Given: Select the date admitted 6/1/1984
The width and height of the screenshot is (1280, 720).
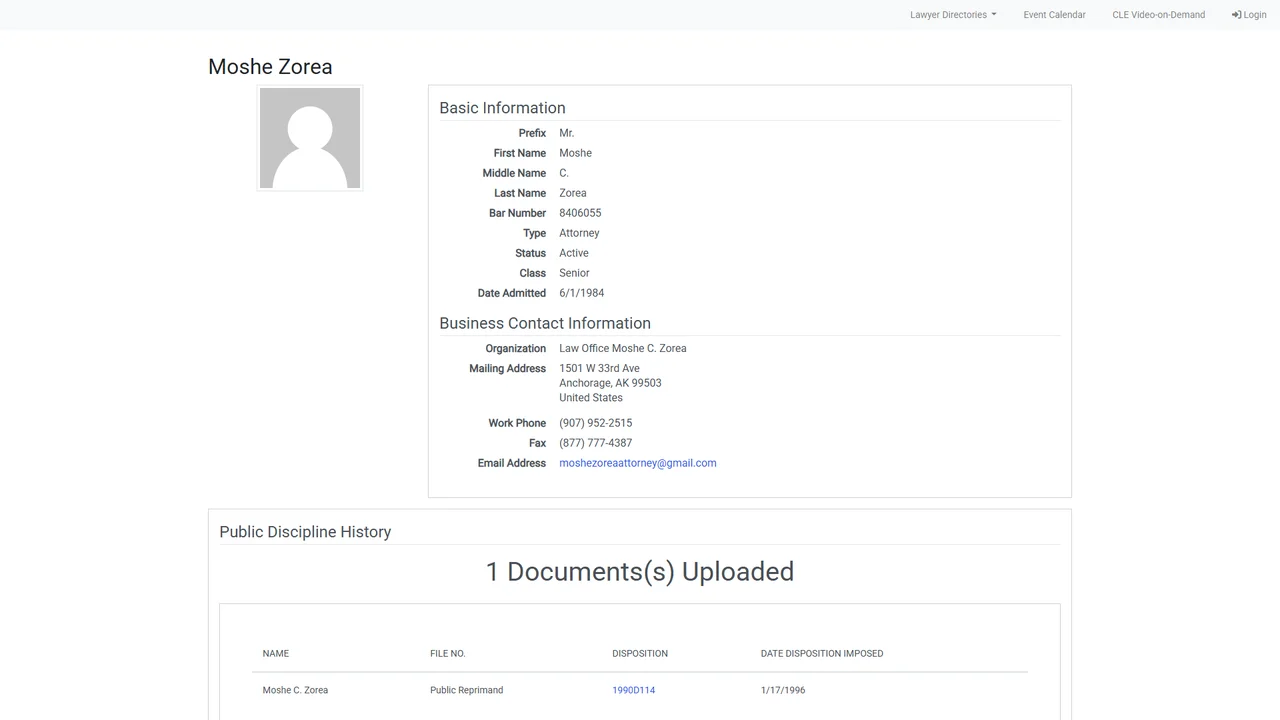Looking at the screenshot, I should click(582, 293).
